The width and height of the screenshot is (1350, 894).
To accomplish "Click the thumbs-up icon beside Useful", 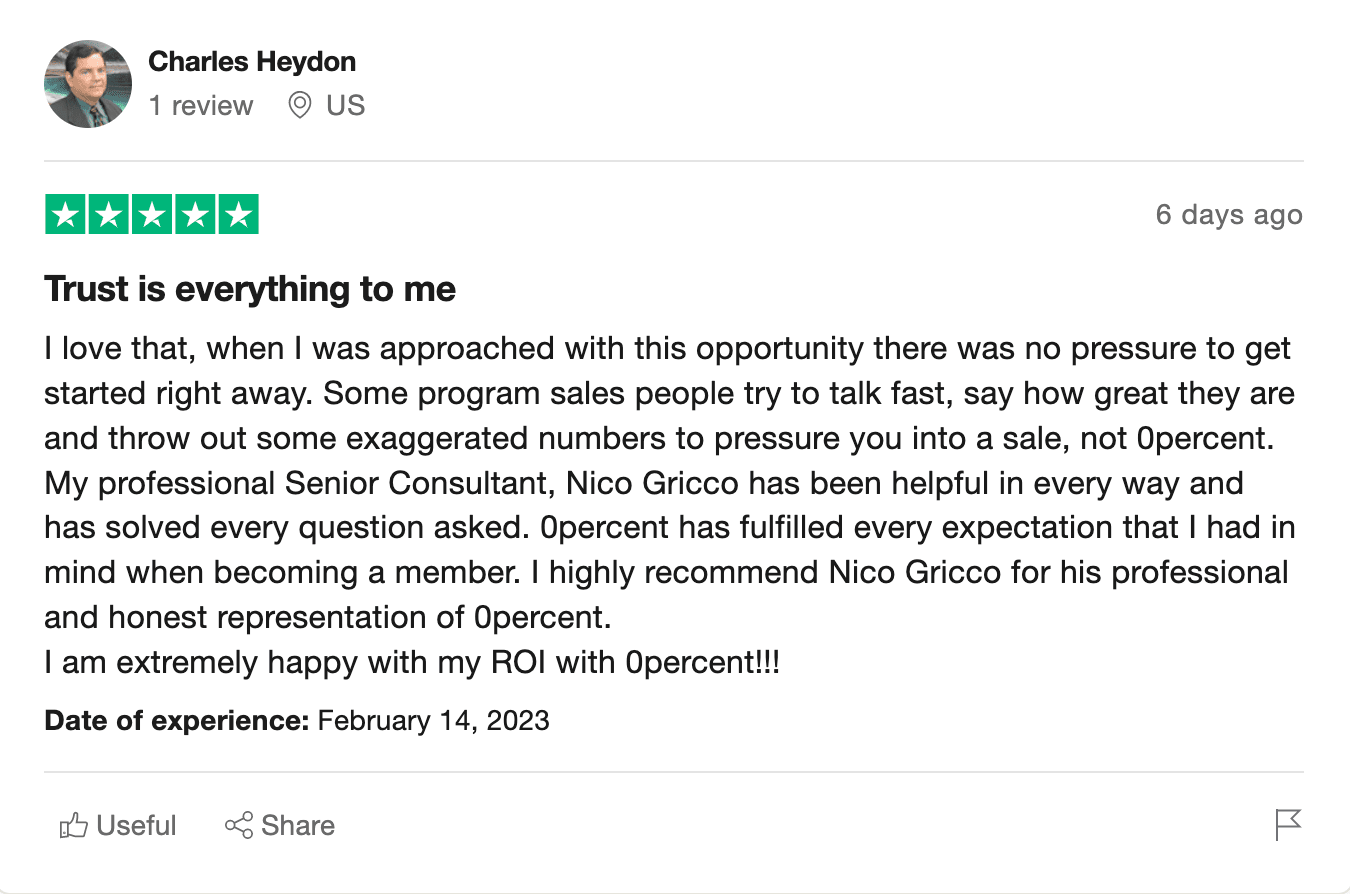I will pos(74,826).
